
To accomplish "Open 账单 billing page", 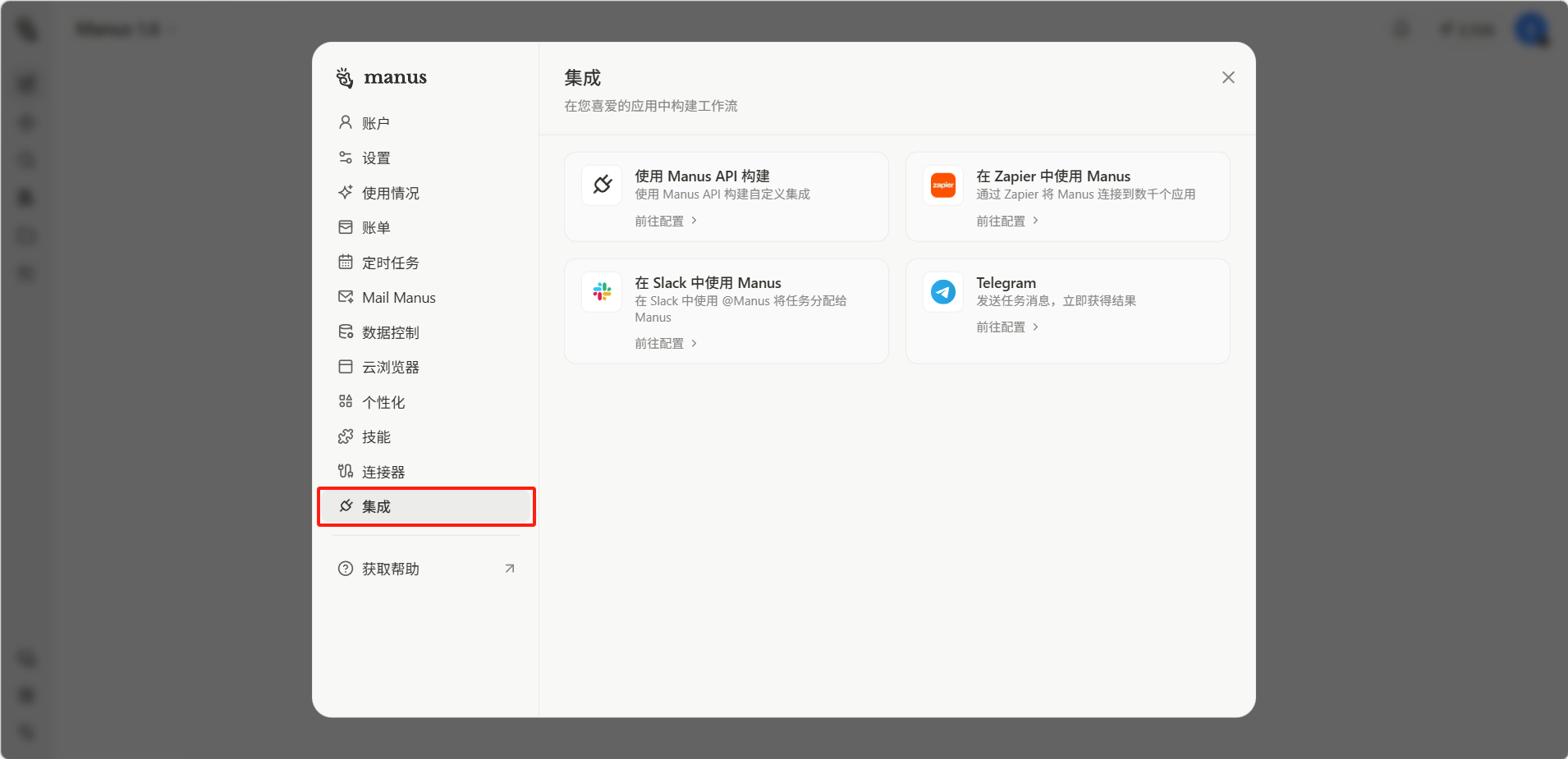I will (376, 228).
